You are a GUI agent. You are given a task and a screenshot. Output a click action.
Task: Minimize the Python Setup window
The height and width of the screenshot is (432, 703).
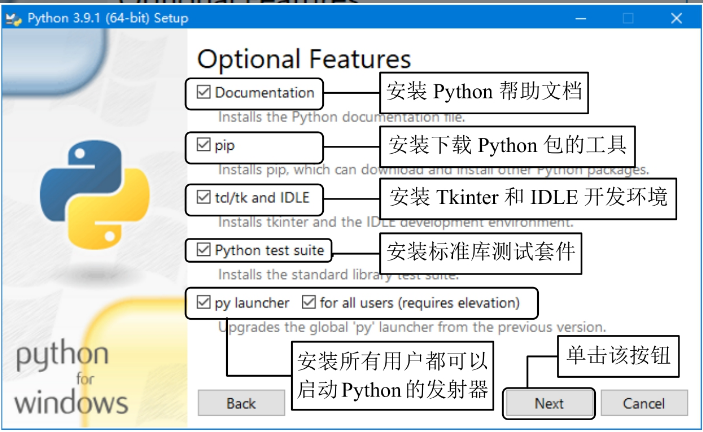tap(581, 18)
